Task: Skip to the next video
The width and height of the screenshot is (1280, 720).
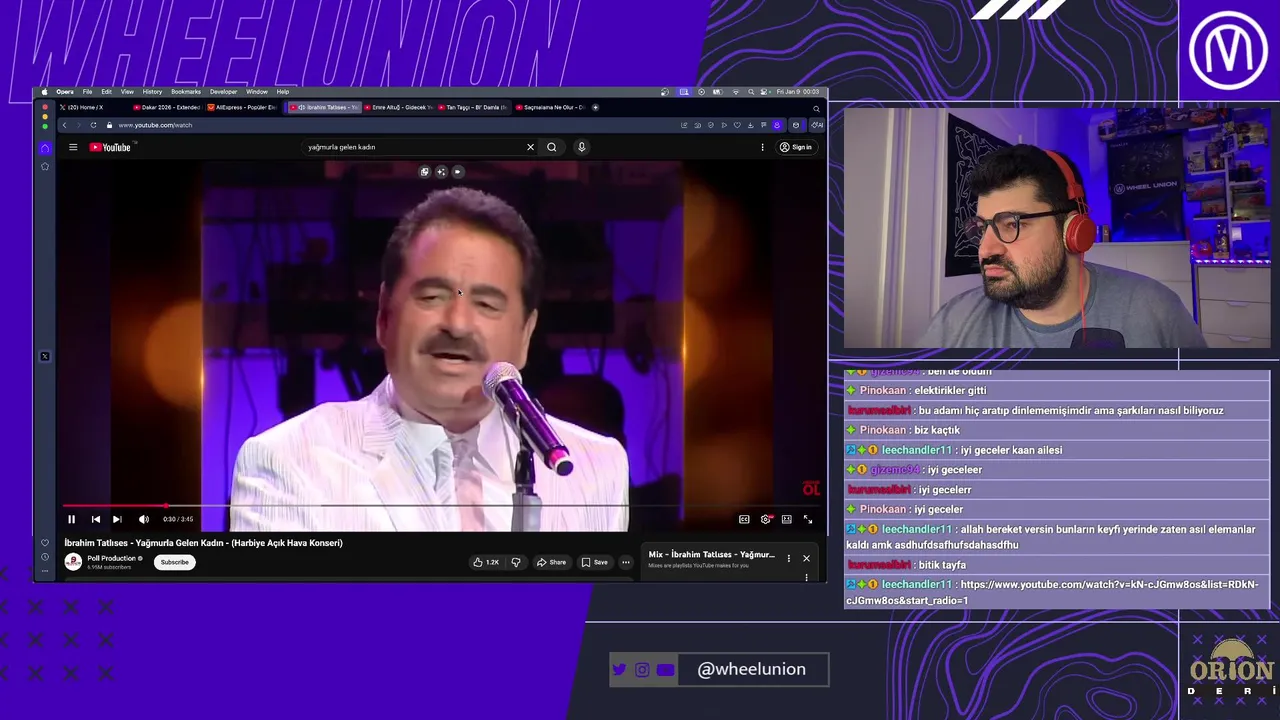Action: [x=117, y=519]
